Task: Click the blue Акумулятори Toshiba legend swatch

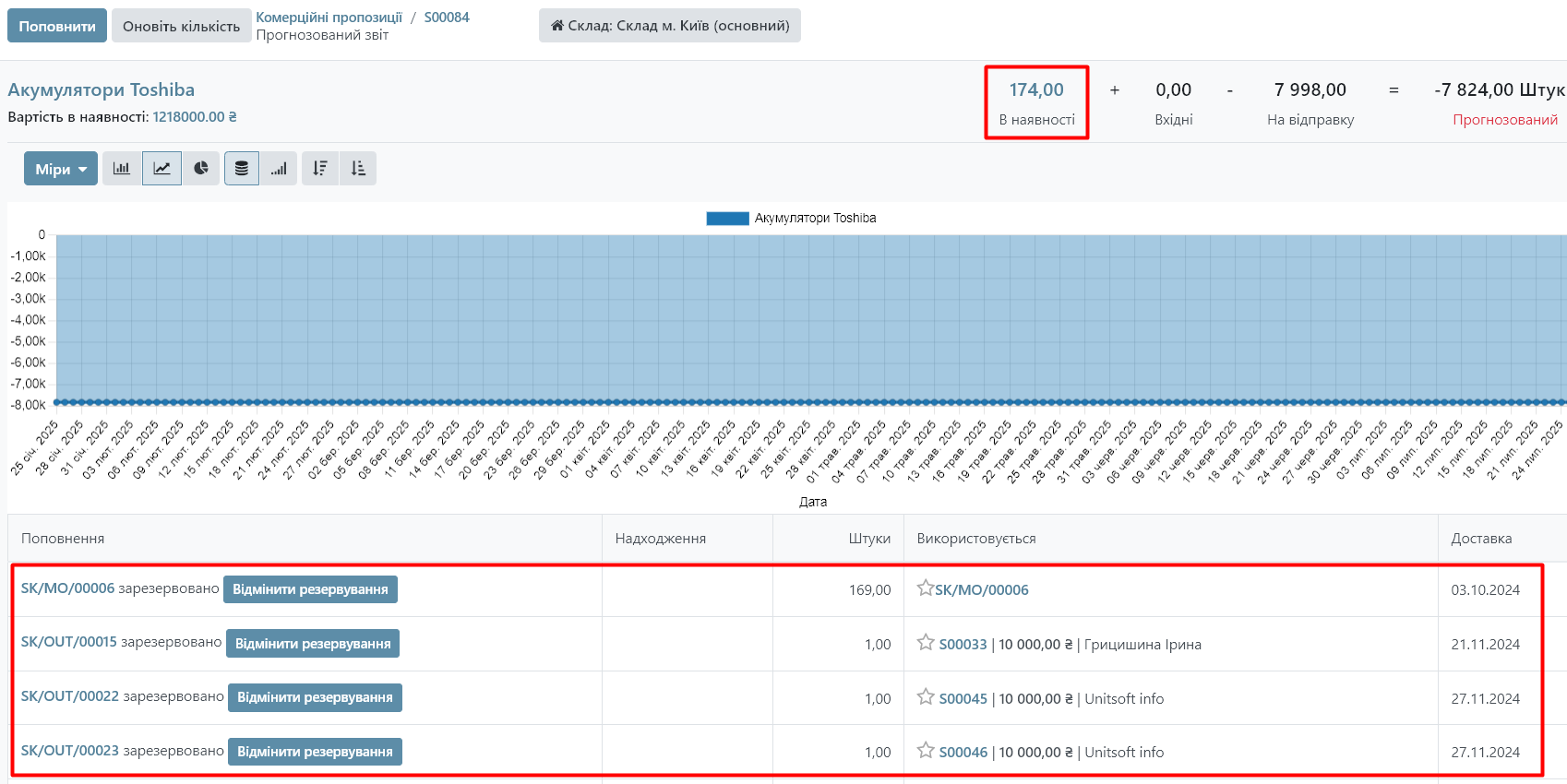Action: point(727,219)
